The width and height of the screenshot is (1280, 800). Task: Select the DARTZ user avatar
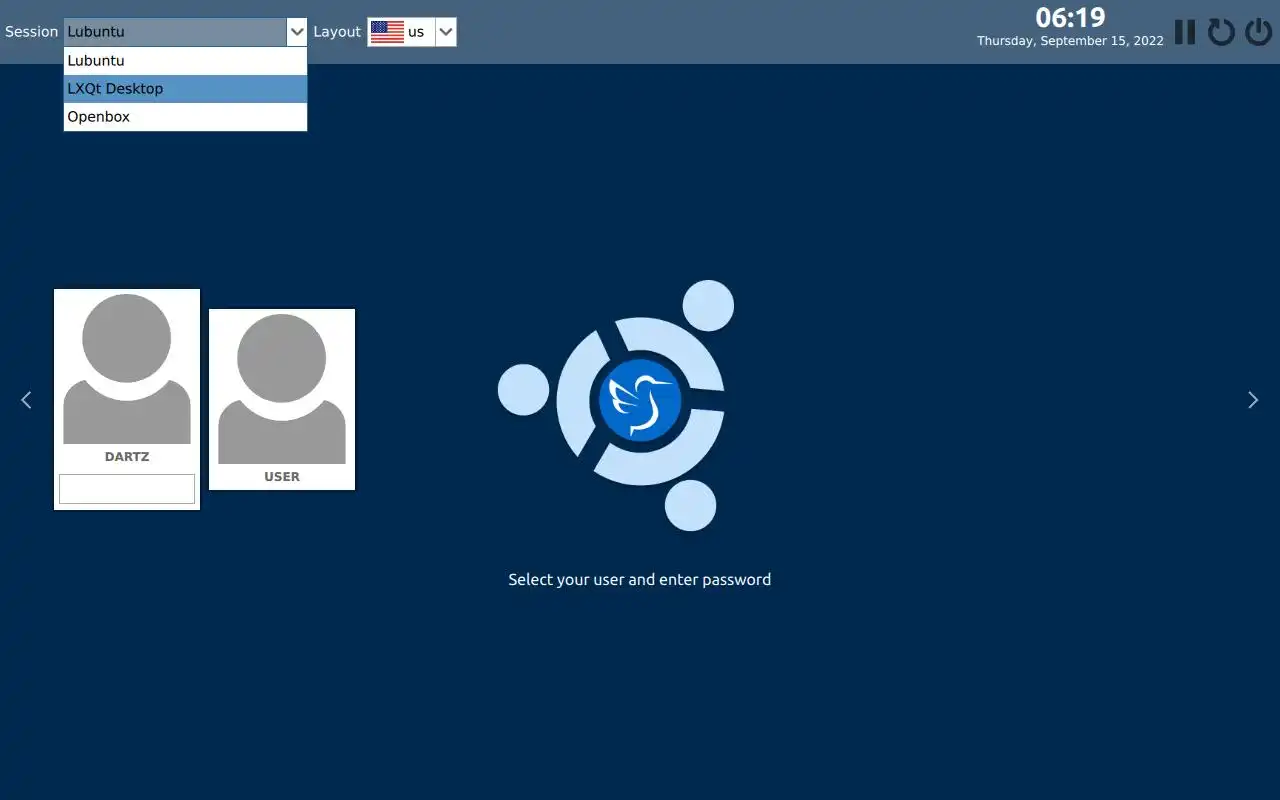[x=127, y=369]
